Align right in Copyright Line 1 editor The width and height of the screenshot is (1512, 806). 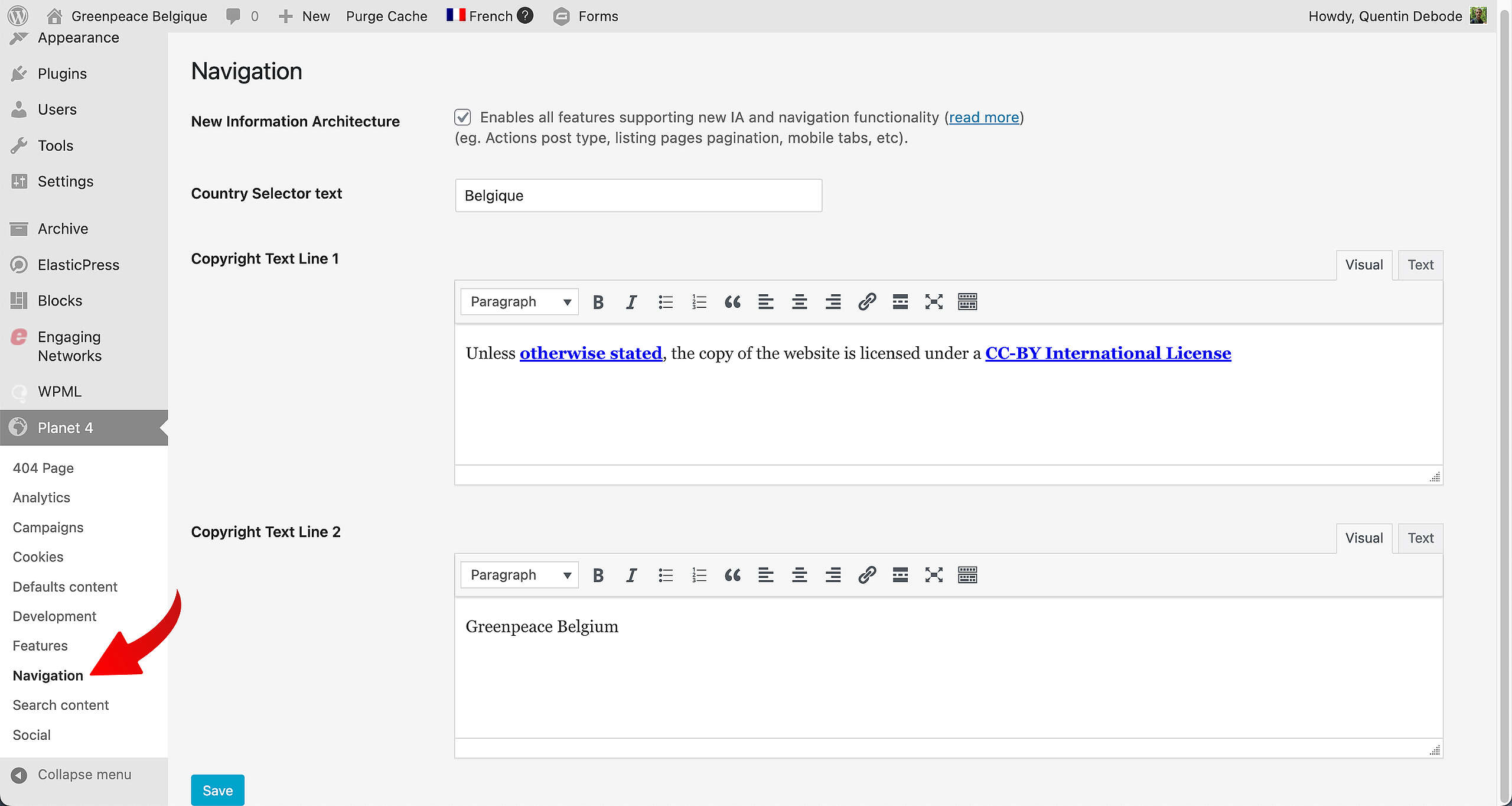(x=833, y=302)
